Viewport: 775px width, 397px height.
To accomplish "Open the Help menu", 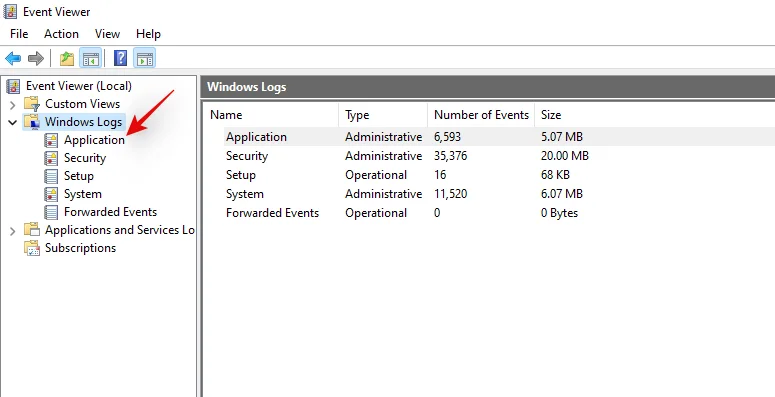I will click(x=148, y=34).
